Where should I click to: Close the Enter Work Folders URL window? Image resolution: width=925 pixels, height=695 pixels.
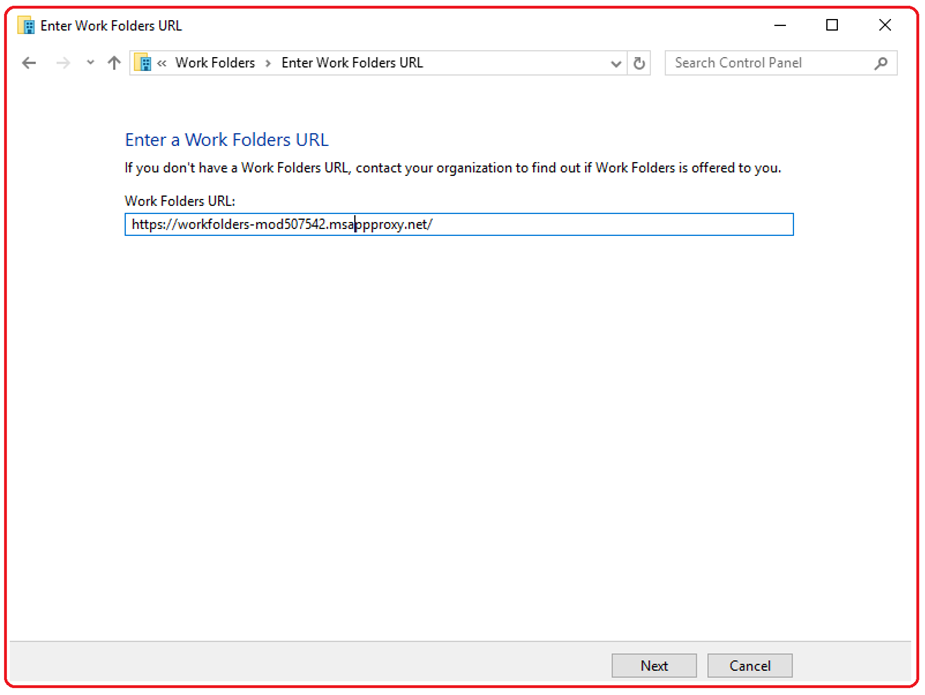885,25
